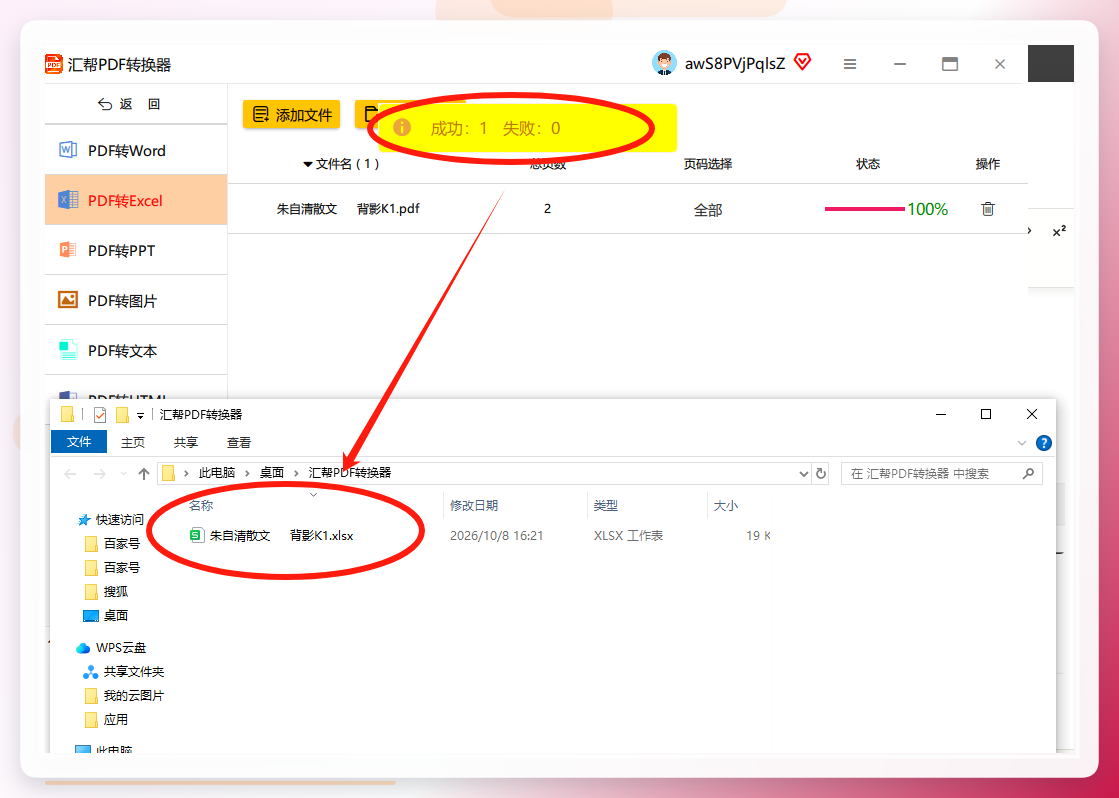Go up one folder with the up arrow

coord(143,473)
